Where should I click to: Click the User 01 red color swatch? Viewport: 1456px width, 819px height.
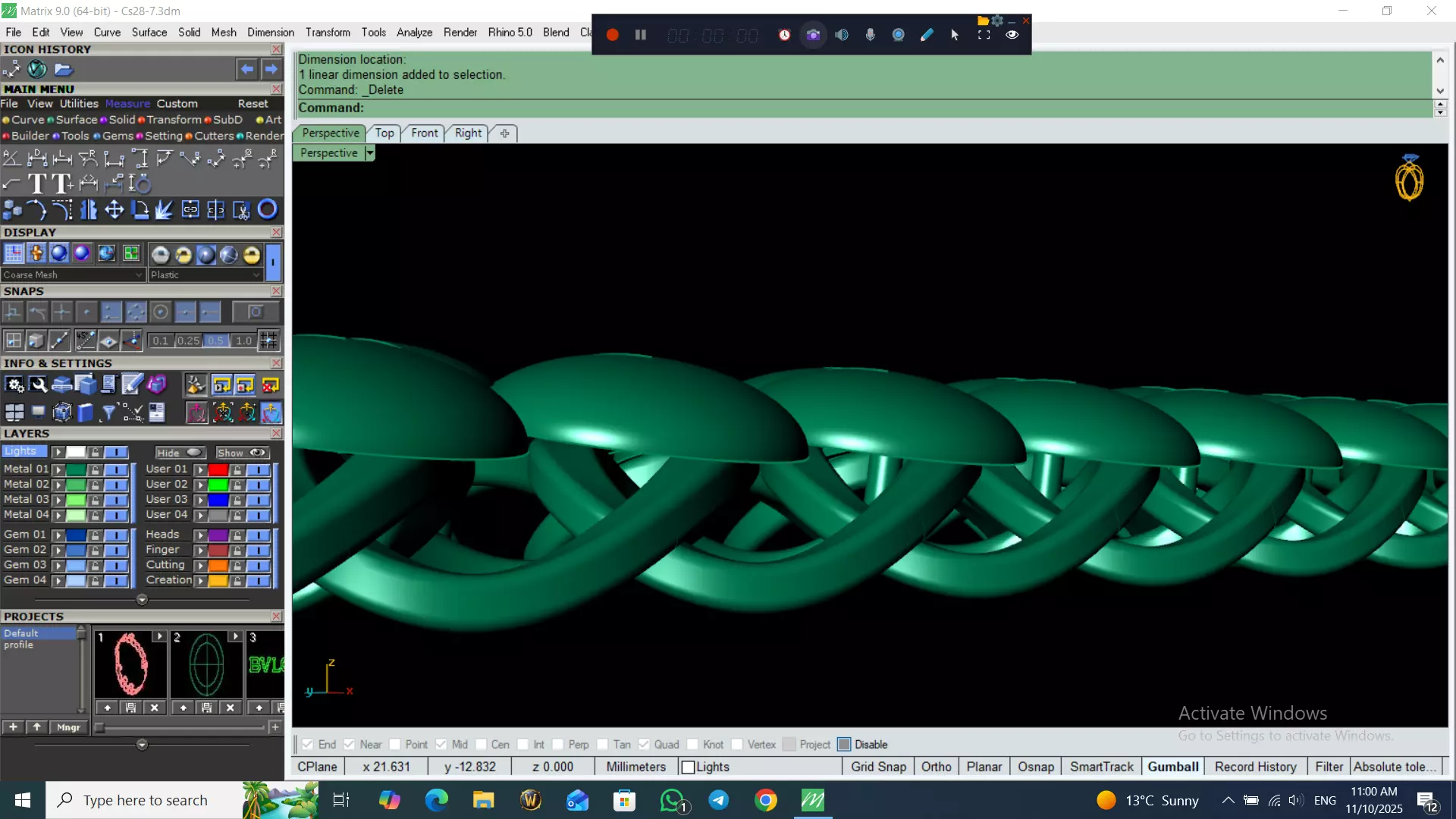click(x=218, y=470)
